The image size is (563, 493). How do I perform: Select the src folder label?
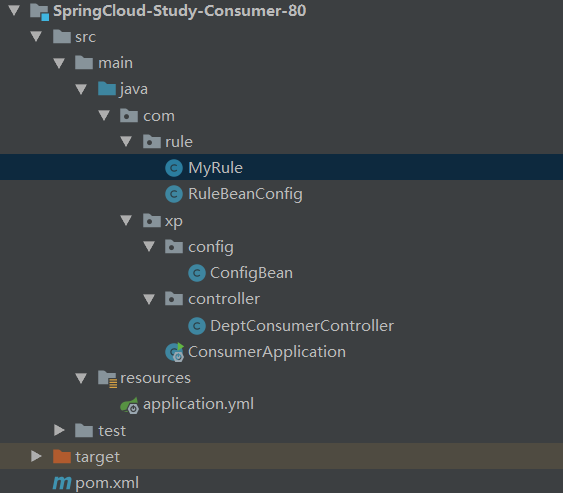coord(85,37)
